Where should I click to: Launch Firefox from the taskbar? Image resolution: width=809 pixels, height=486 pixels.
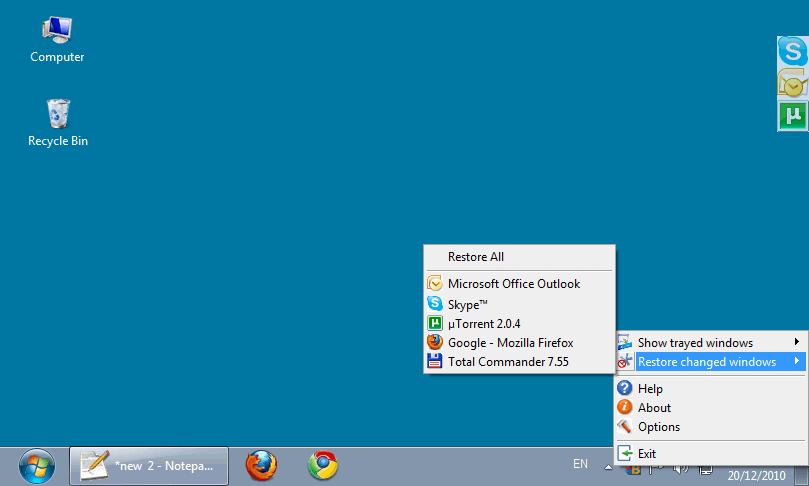click(x=262, y=465)
